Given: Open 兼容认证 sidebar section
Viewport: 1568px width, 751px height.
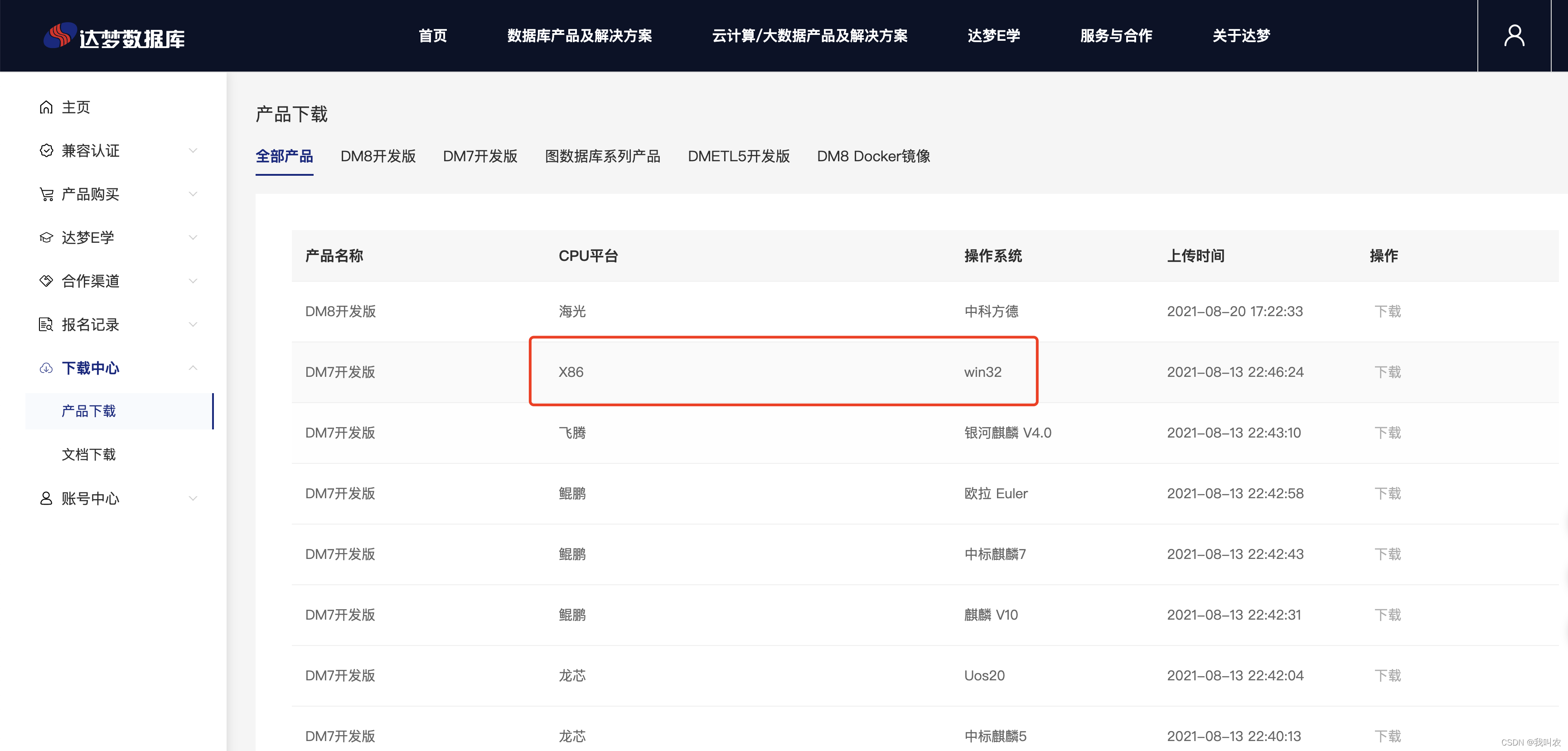Looking at the screenshot, I should click(x=90, y=150).
